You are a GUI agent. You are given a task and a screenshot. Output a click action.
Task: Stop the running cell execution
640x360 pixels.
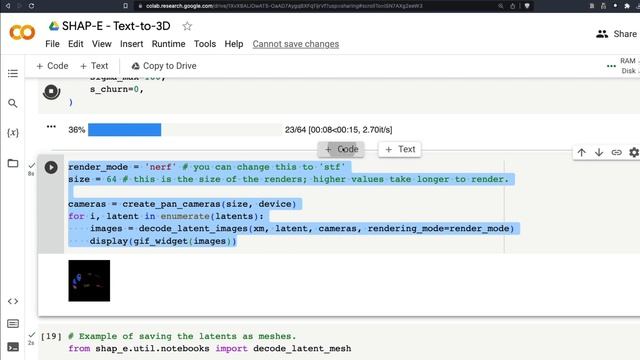pyautogui.click(x=51, y=91)
